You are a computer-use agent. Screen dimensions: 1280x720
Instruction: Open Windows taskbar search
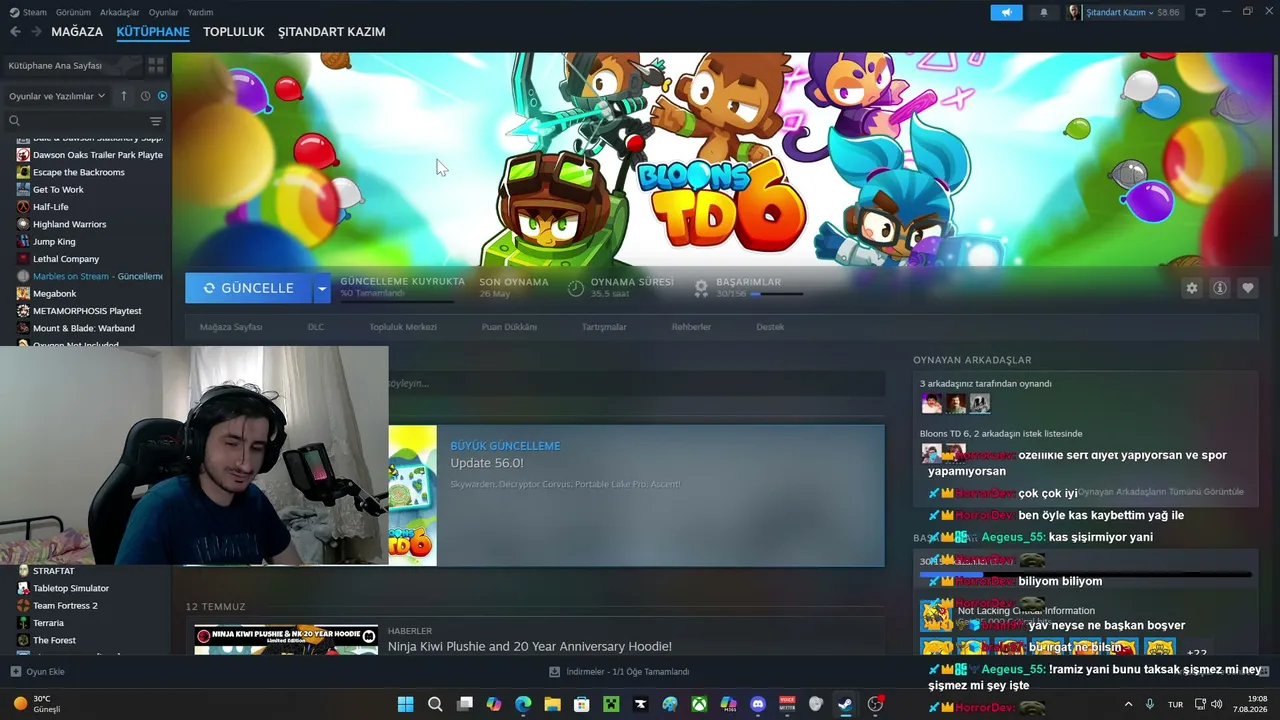pyautogui.click(x=435, y=704)
